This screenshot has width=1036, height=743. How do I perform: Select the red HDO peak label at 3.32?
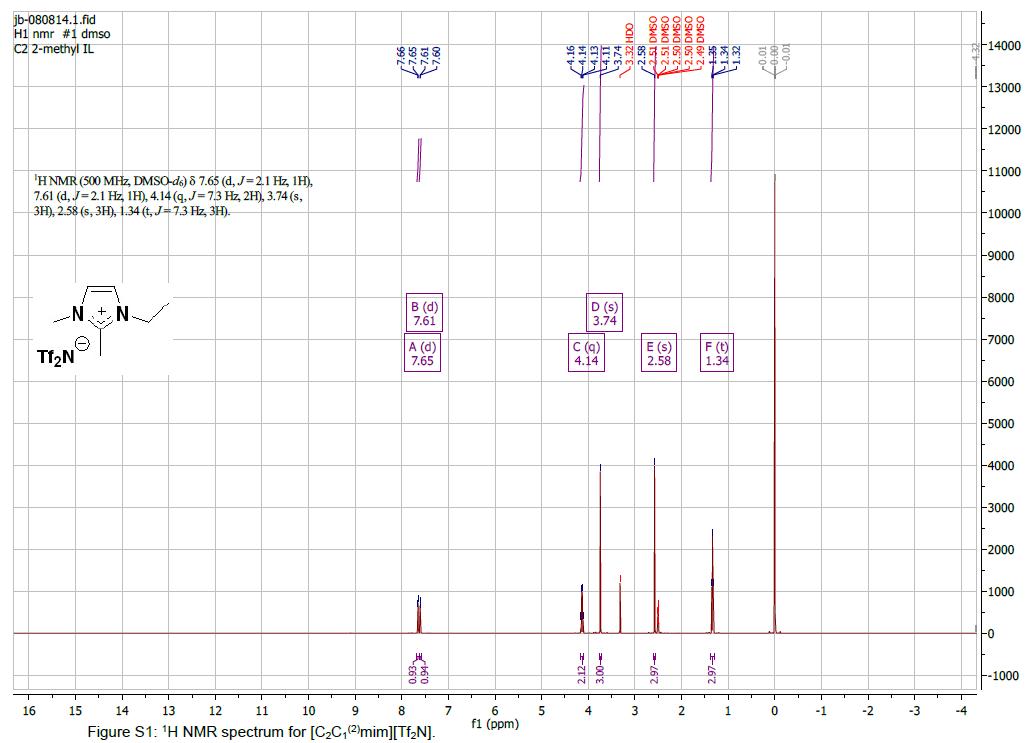(x=630, y=40)
